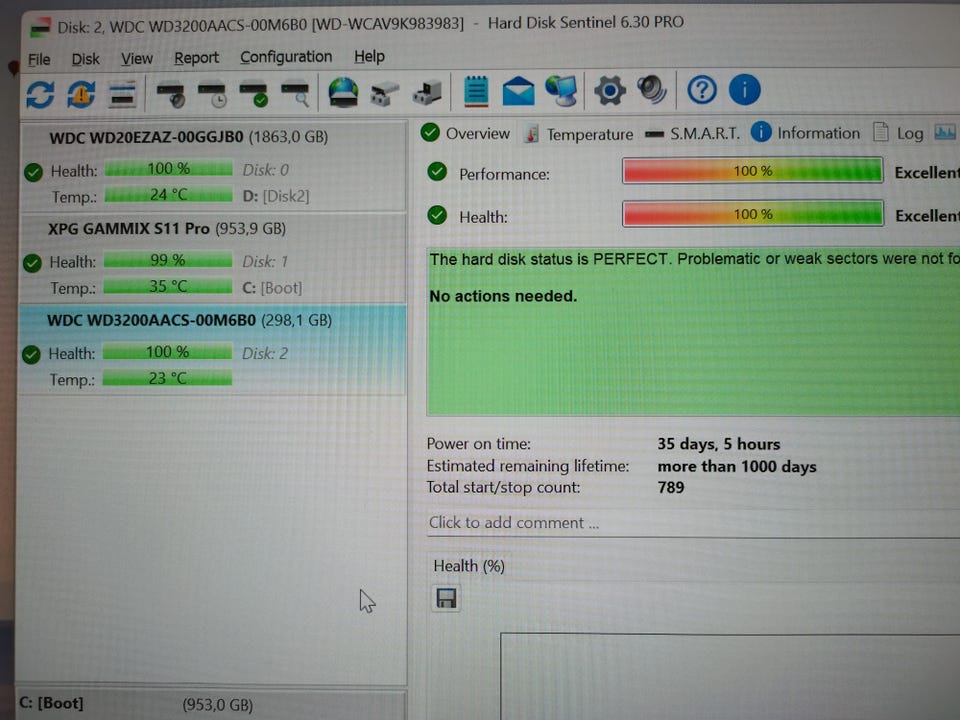Open the Configuration menu

[x=286, y=57]
